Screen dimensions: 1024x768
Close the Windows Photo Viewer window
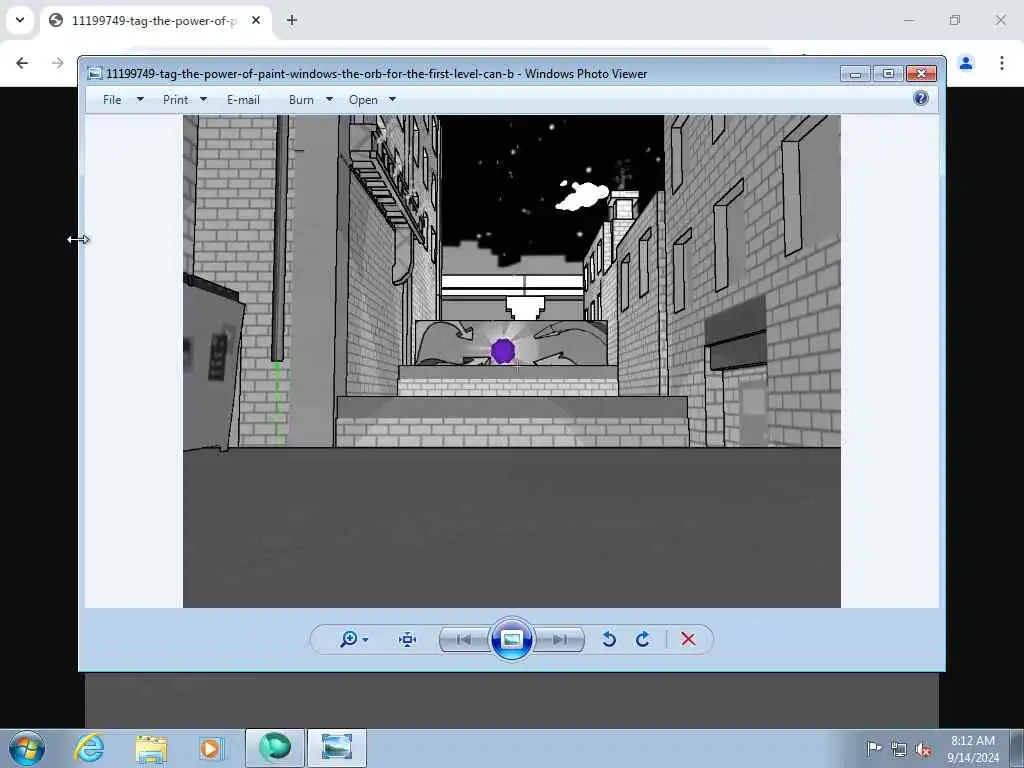[x=921, y=73]
